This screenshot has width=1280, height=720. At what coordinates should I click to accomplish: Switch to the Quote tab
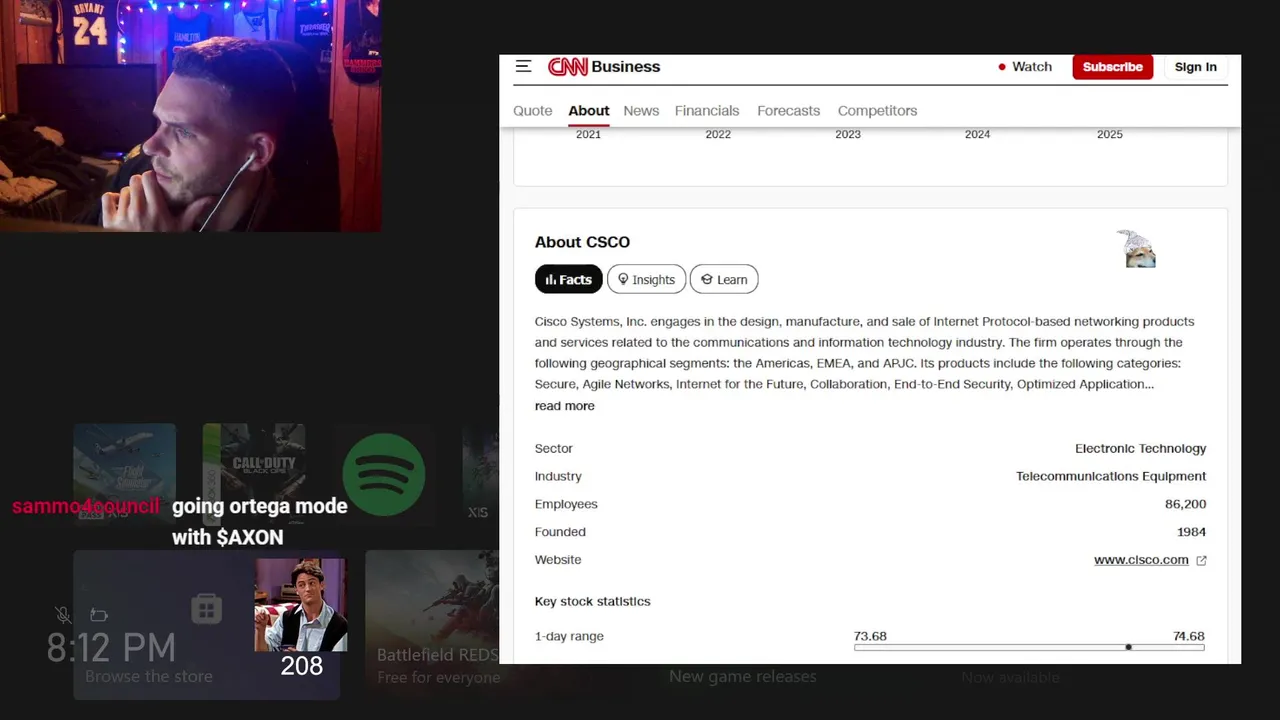click(532, 111)
